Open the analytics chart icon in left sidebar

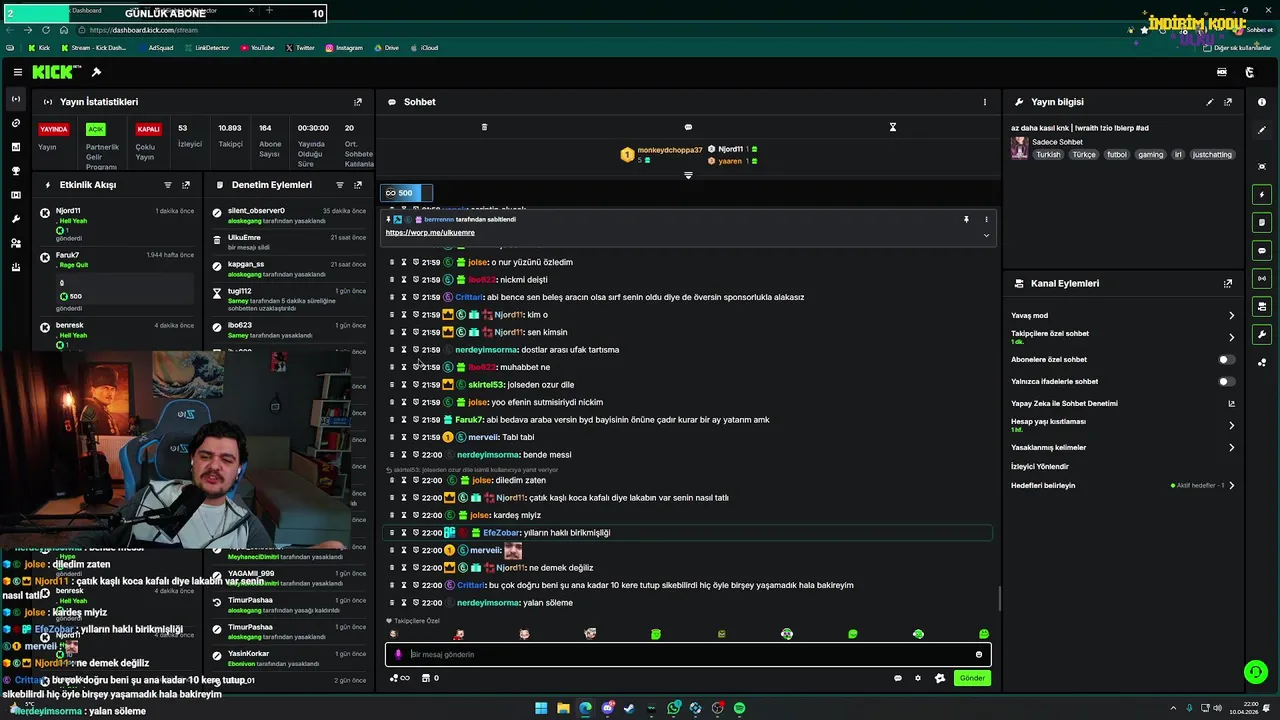coord(16,147)
